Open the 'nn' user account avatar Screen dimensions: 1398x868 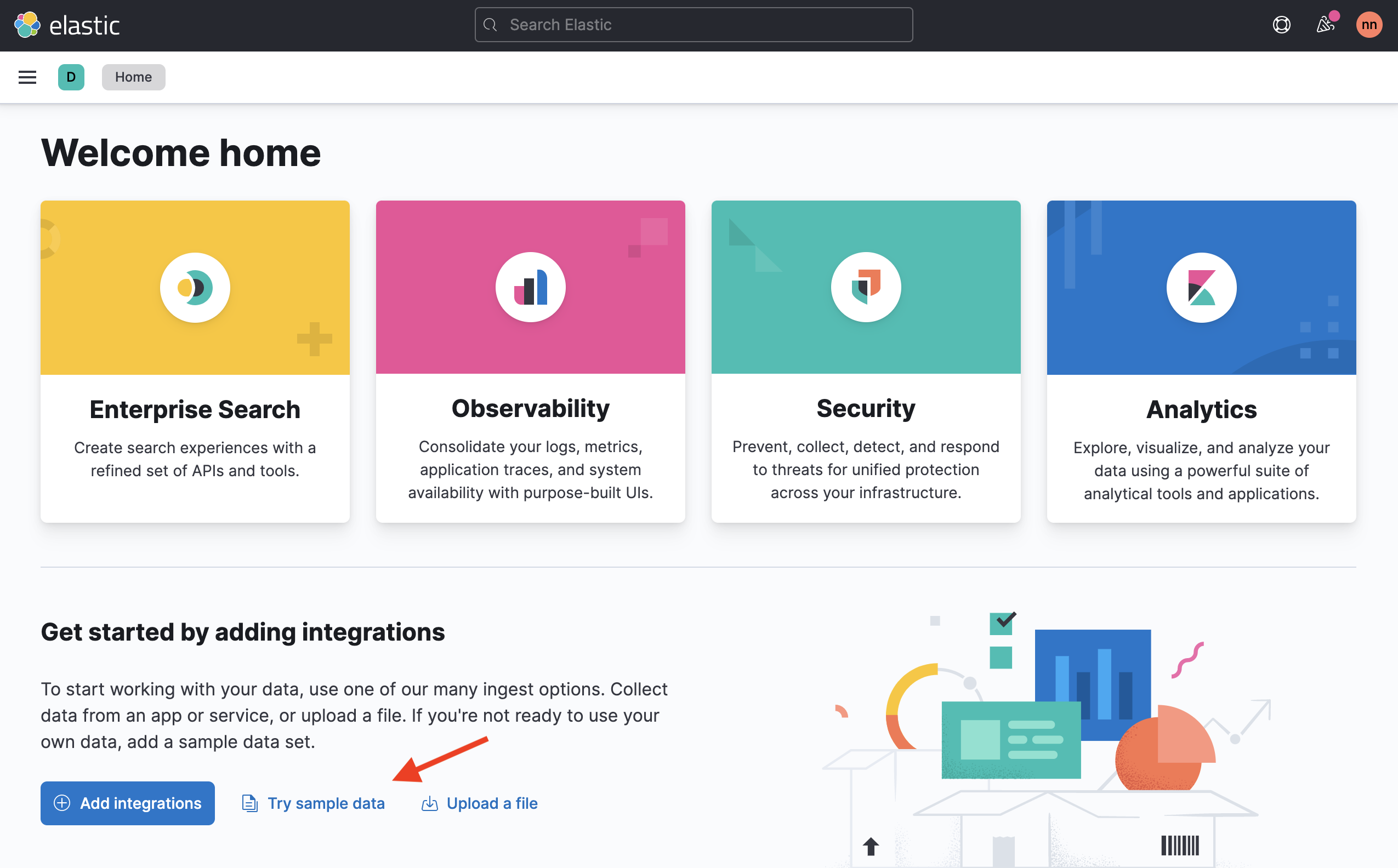click(x=1369, y=25)
